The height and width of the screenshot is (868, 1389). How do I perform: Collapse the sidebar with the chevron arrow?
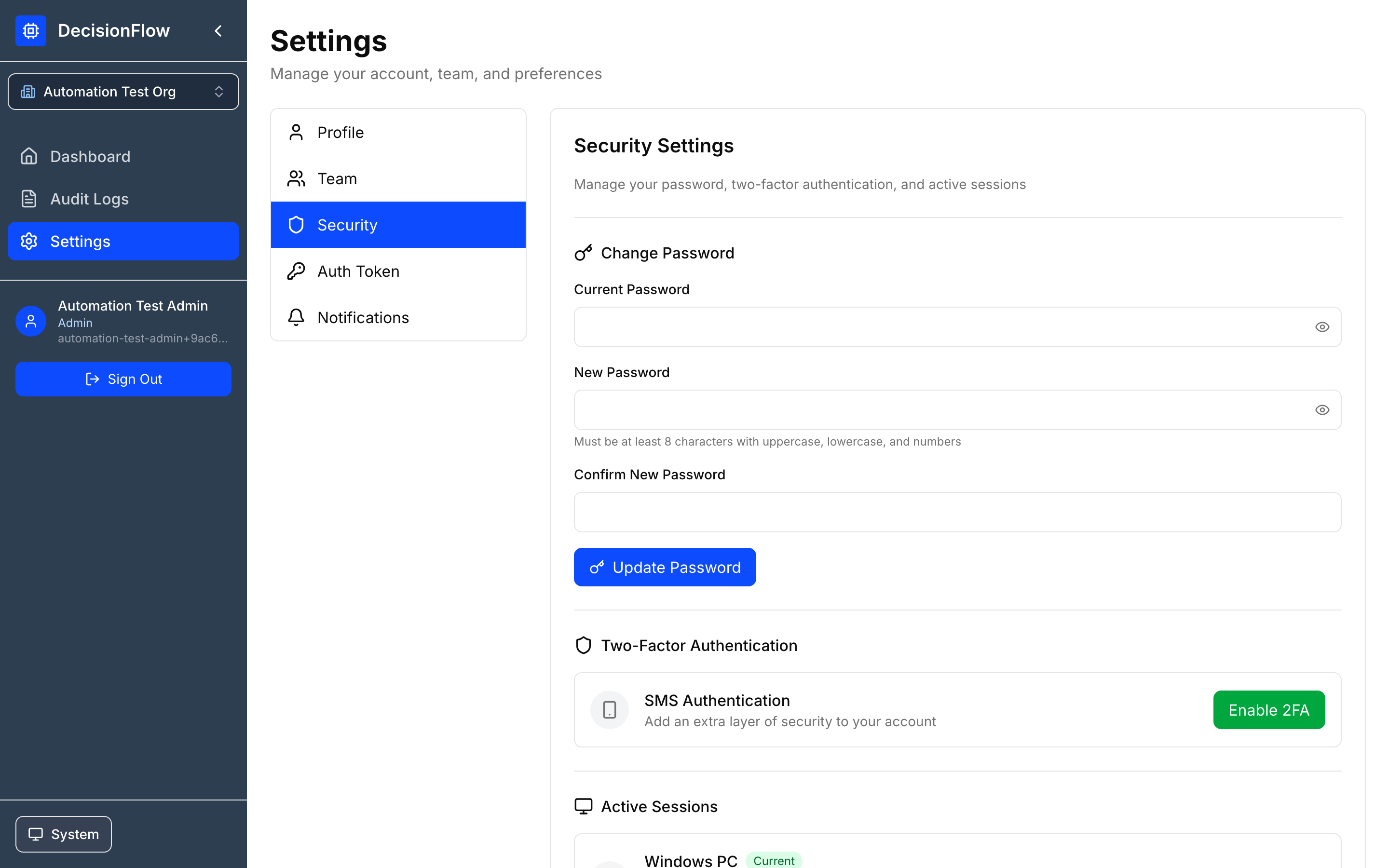(218, 31)
